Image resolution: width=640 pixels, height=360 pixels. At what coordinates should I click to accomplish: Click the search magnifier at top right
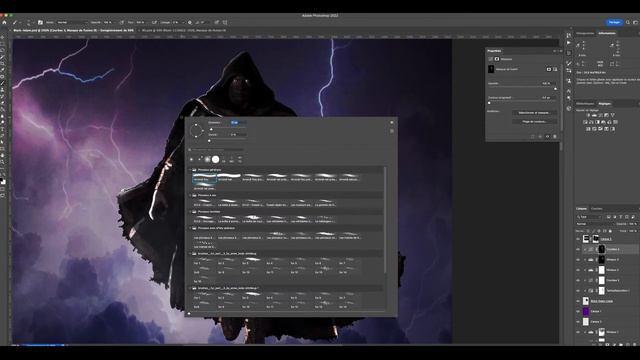tap(628, 22)
